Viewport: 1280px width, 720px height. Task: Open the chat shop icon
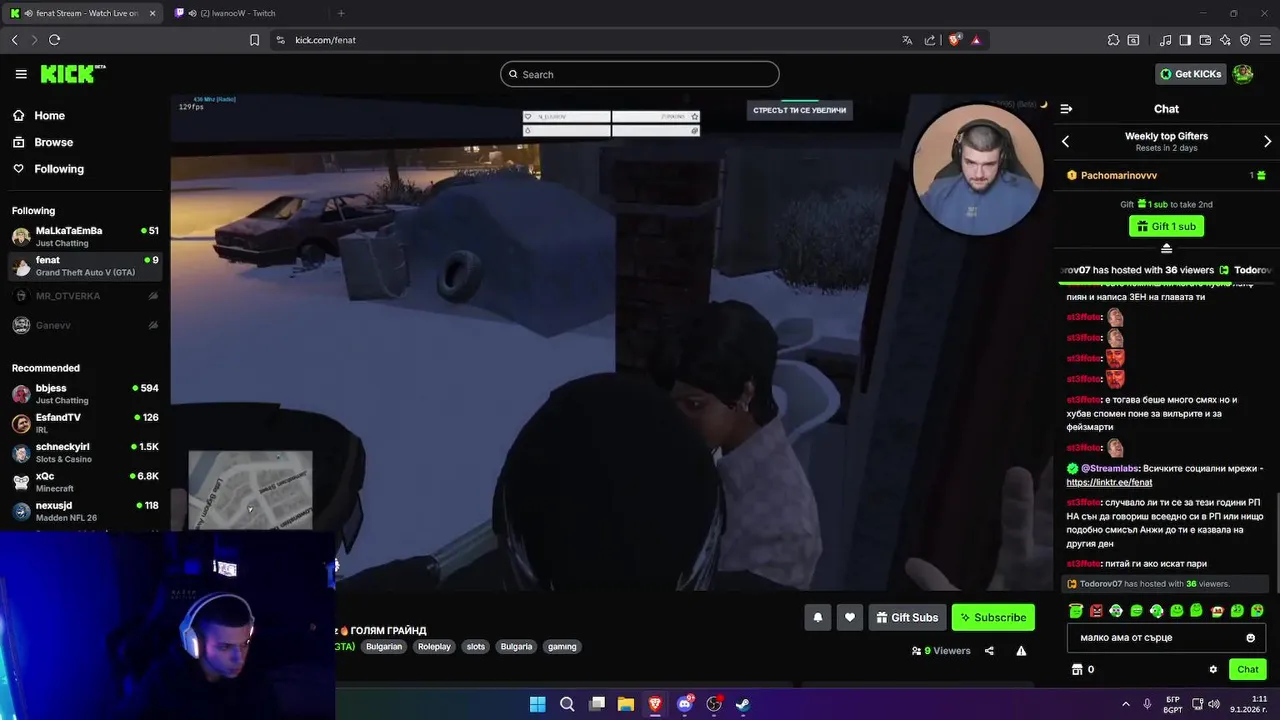(1077, 670)
